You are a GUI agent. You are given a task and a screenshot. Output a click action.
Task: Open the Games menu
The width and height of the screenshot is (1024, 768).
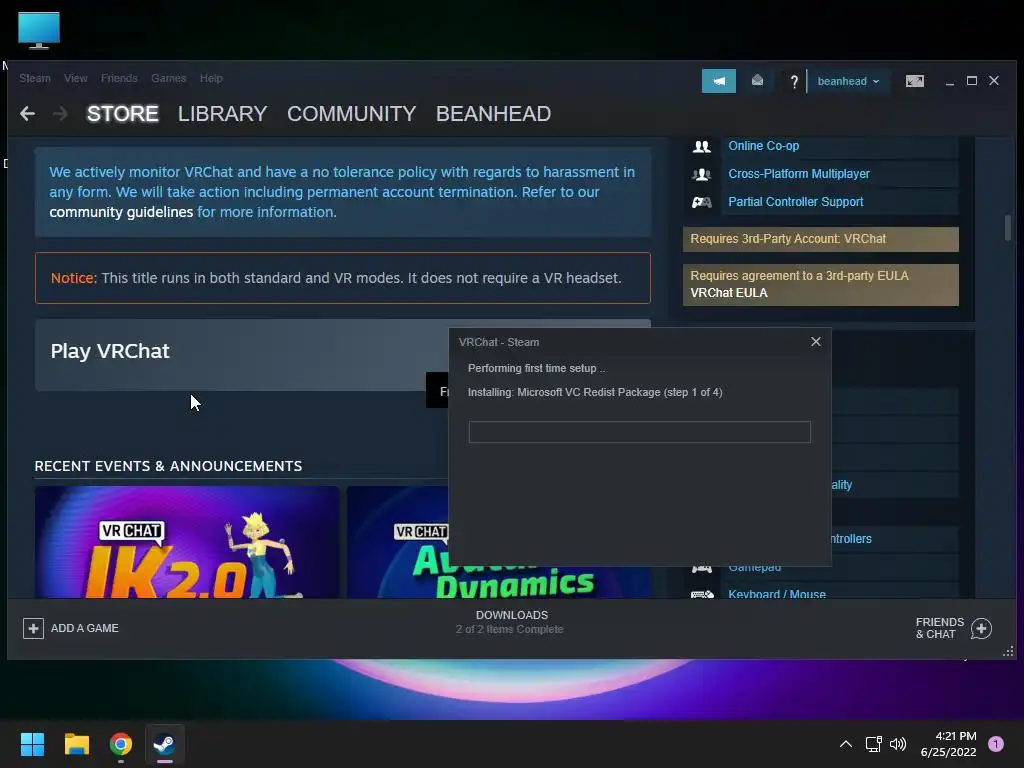click(x=168, y=78)
